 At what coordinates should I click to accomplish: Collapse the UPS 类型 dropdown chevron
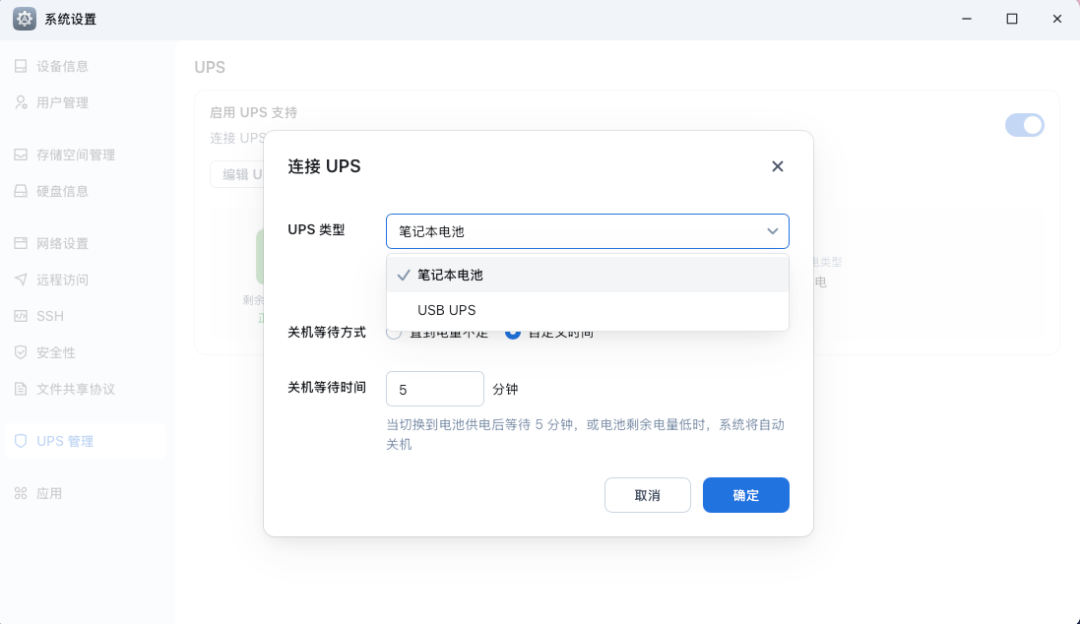coord(772,231)
